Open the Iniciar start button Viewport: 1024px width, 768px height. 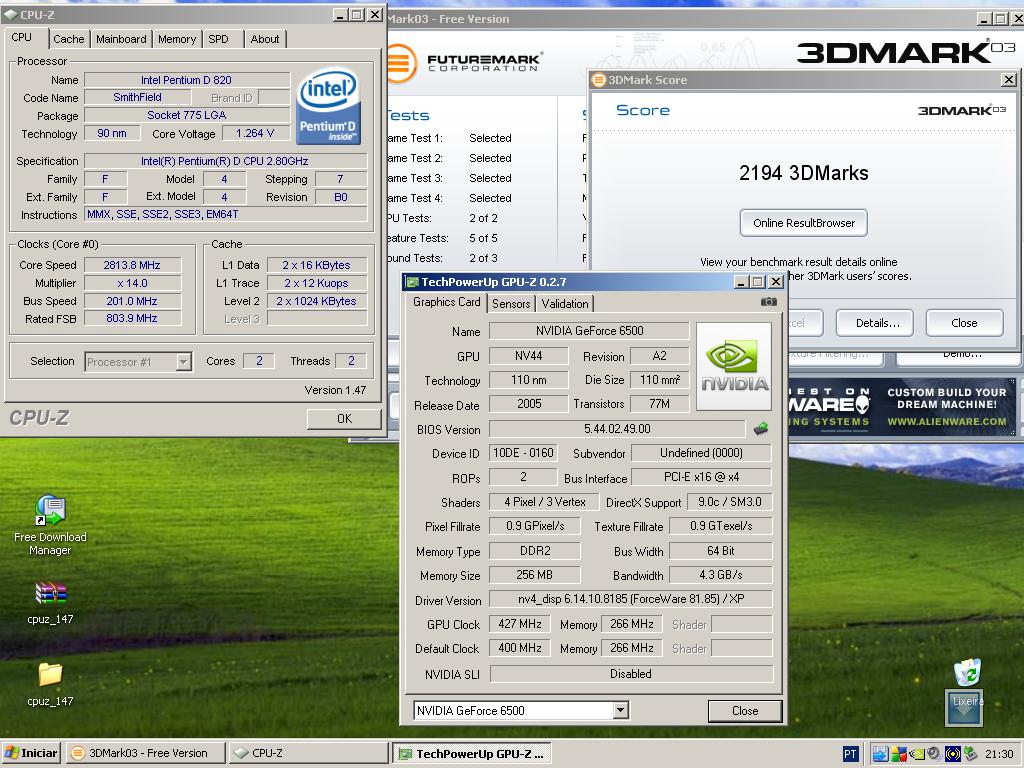pyautogui.click(x=31, y=753)
